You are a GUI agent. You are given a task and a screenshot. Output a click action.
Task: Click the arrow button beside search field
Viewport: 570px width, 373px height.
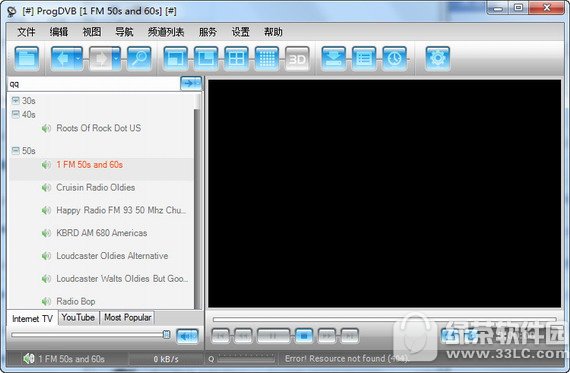(191, 84)
